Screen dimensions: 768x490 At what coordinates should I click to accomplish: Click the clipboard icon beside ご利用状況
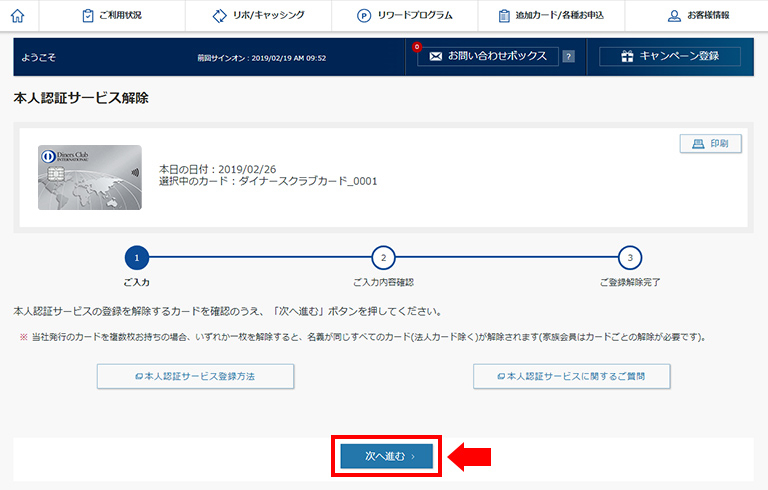tap(88, 16)
